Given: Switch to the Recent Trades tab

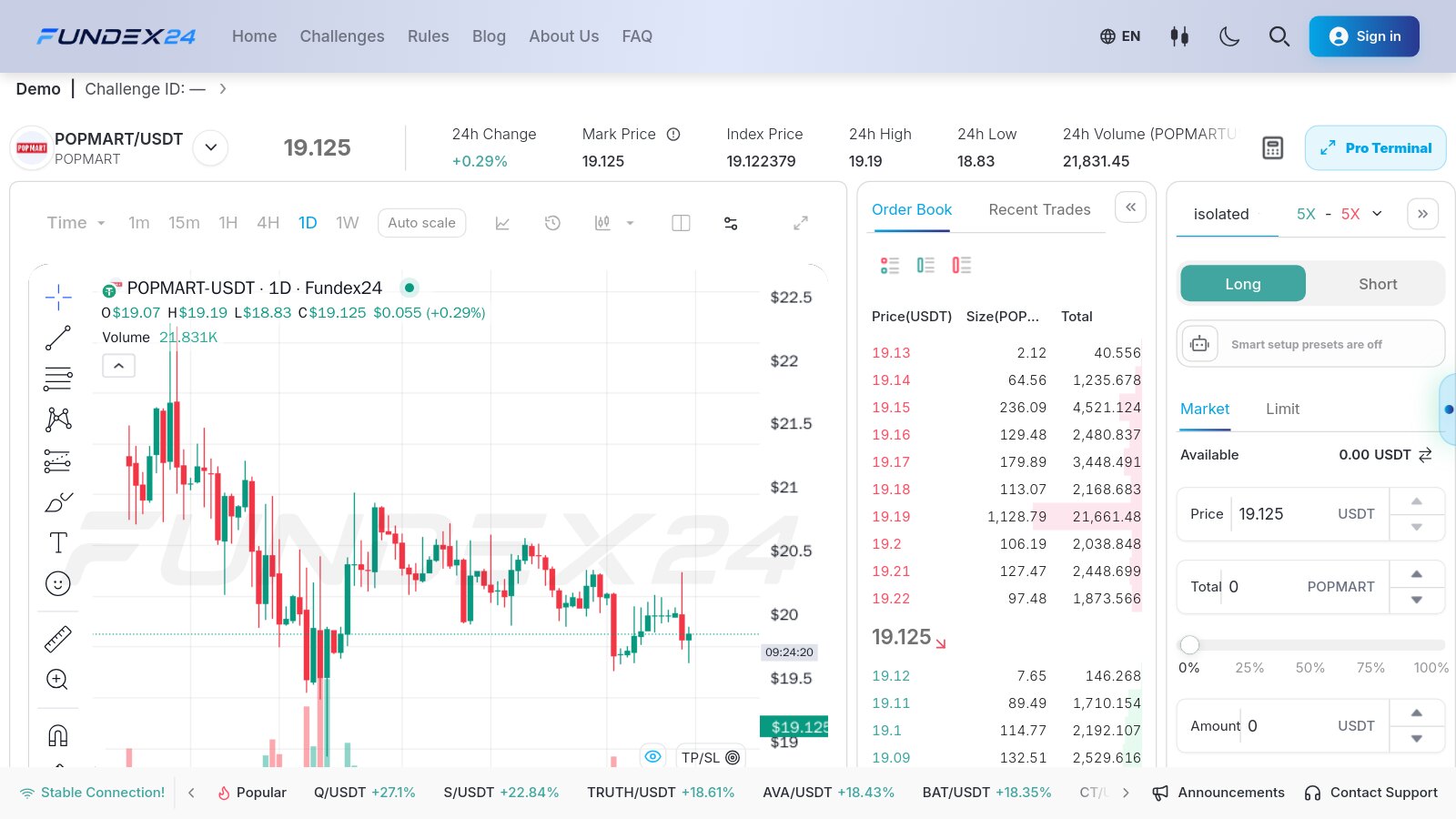Looking at the screenshot, I should [1039, 209].
